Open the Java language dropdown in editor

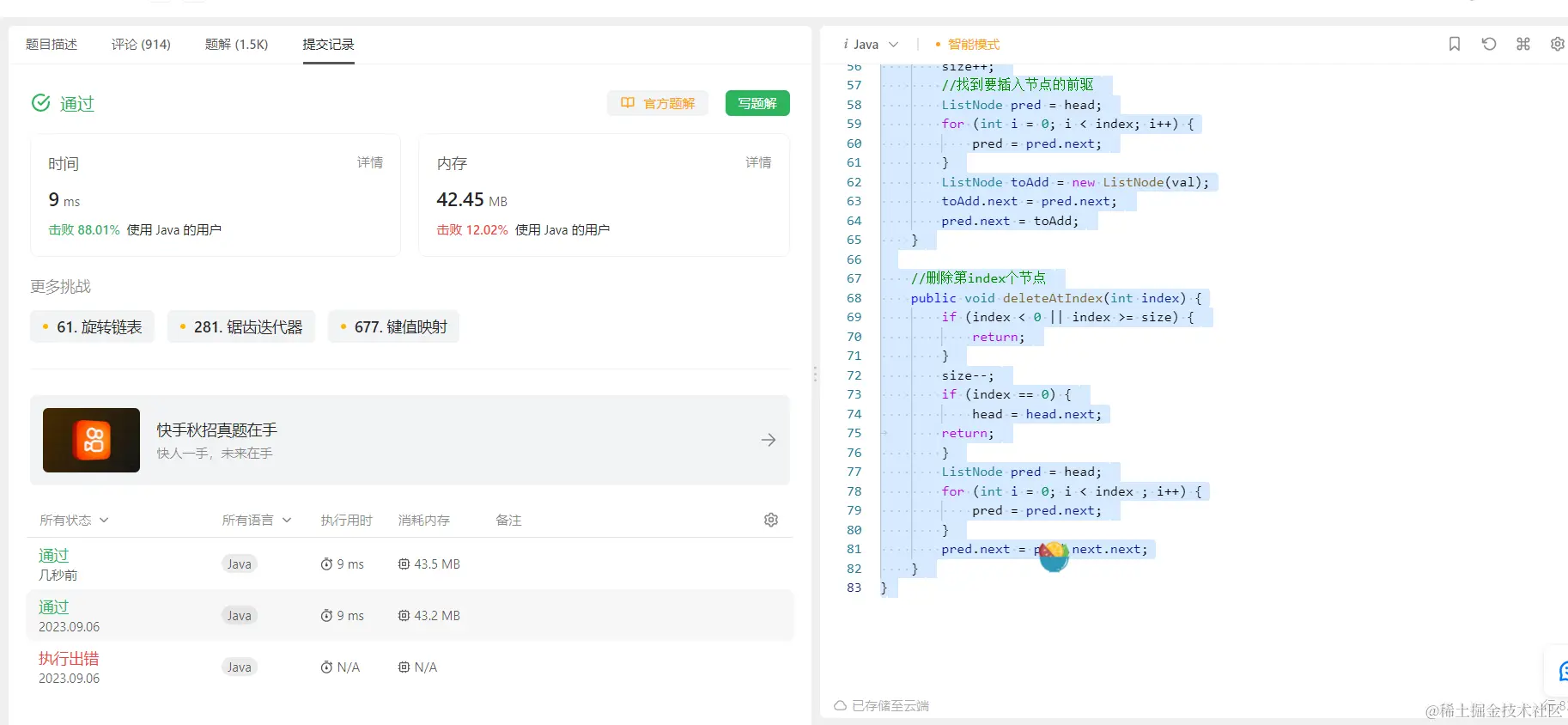coord(871,44)
